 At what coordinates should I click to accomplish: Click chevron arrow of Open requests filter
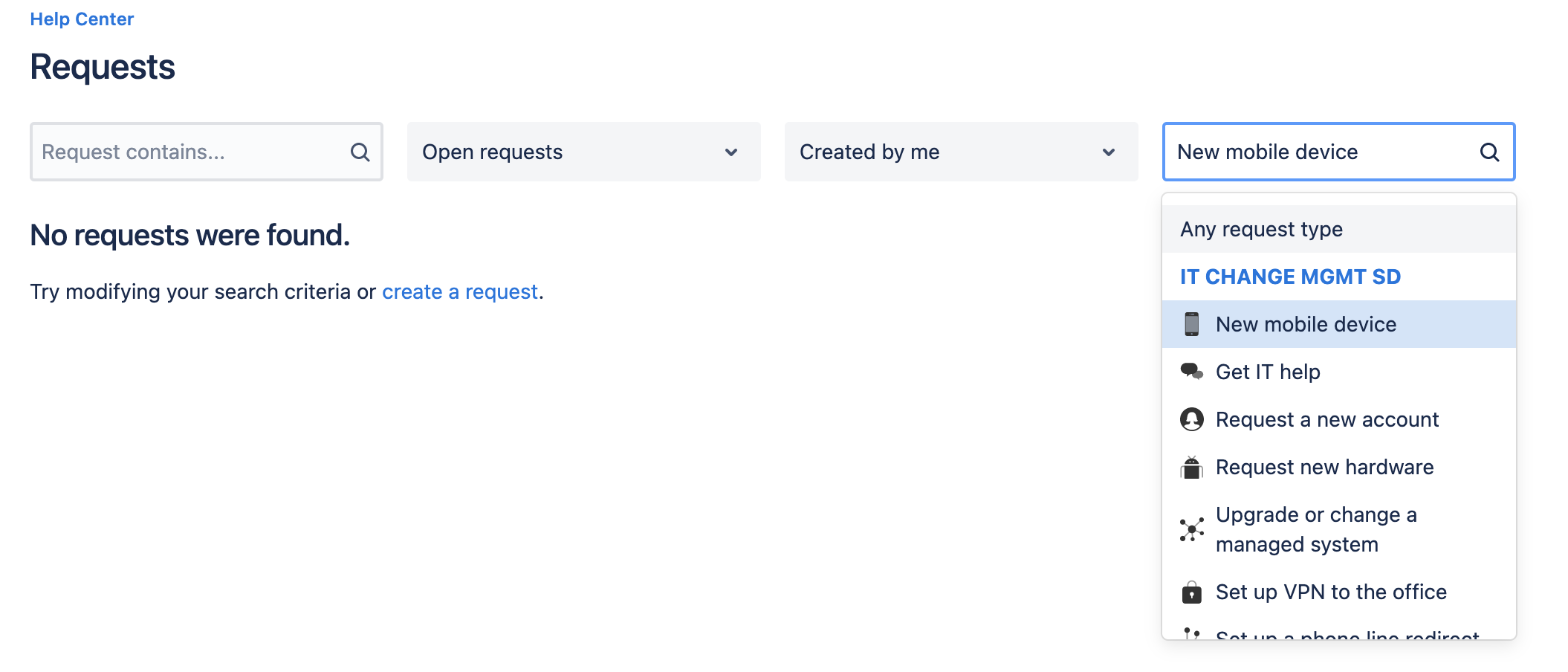pyautogui.click(x=731, y=152)
